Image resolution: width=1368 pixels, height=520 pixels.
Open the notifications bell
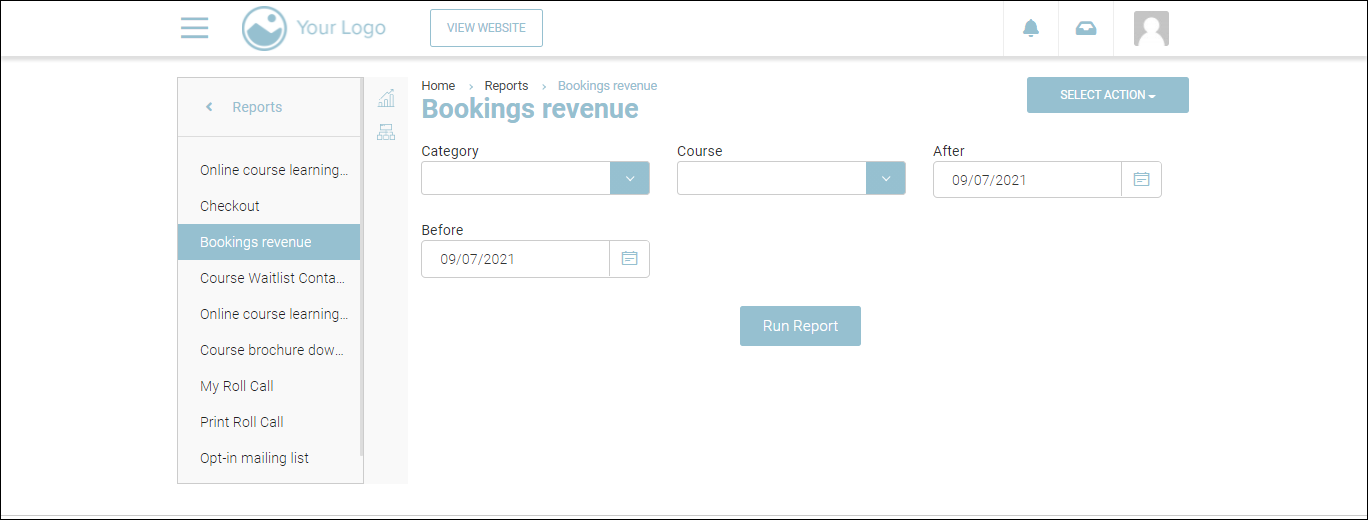(x=1031, y=28)
